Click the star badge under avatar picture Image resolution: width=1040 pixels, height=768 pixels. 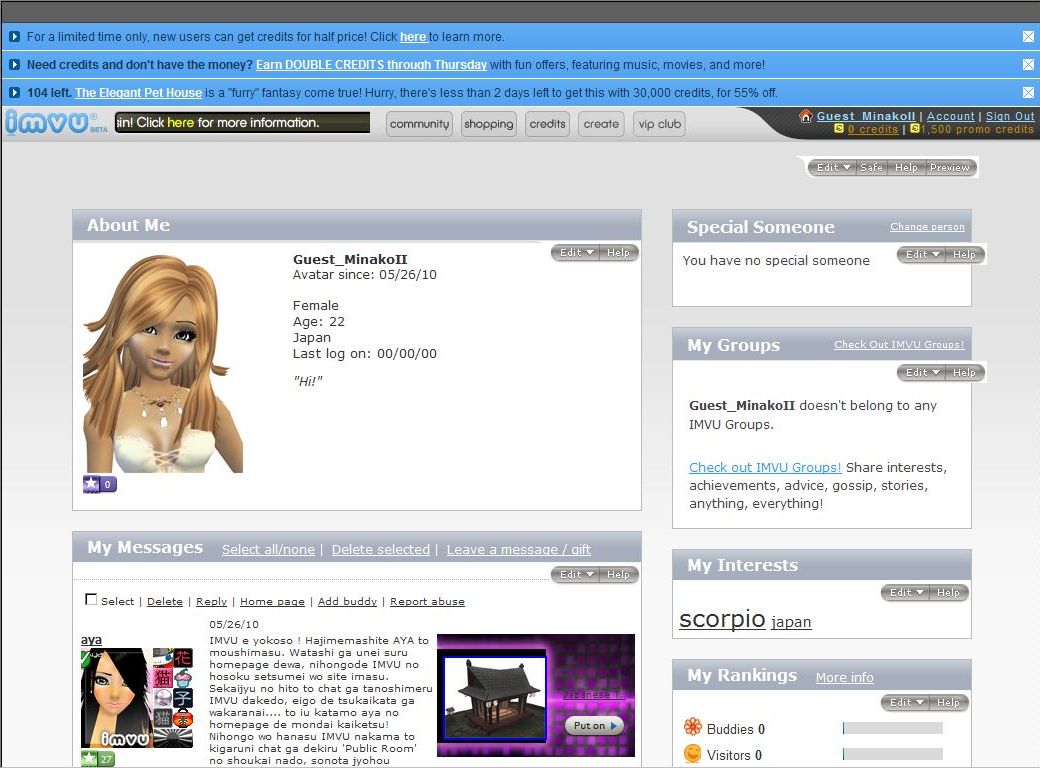tap(99, 484)
